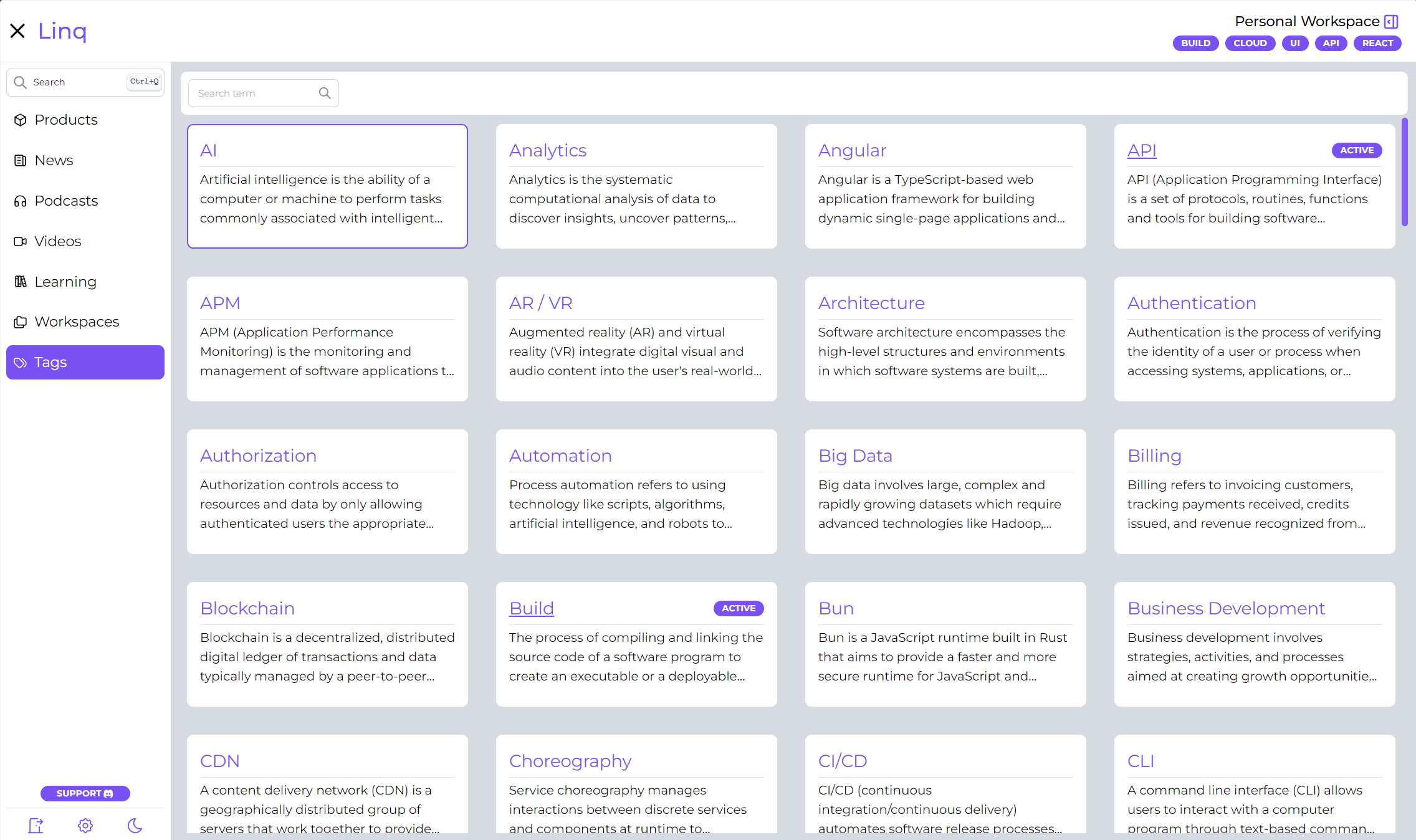Screen dimensions: 1416x840
Task: Toggle dark mode moon icon
Action: pos(135,826)
